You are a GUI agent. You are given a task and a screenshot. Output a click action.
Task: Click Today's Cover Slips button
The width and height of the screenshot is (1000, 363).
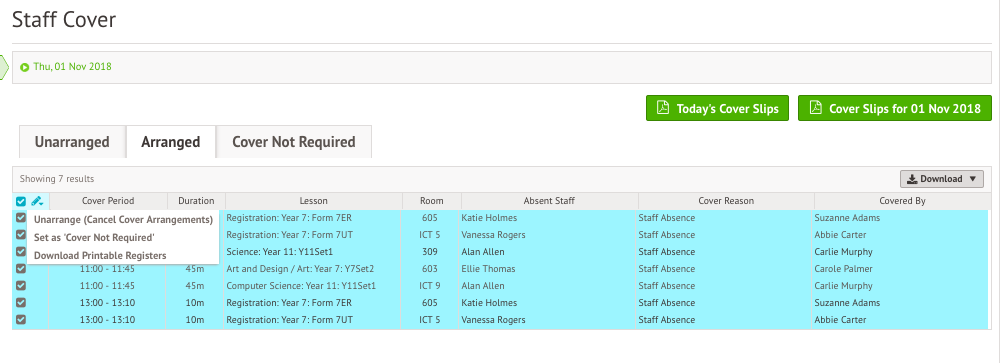[x=717, y=108]
